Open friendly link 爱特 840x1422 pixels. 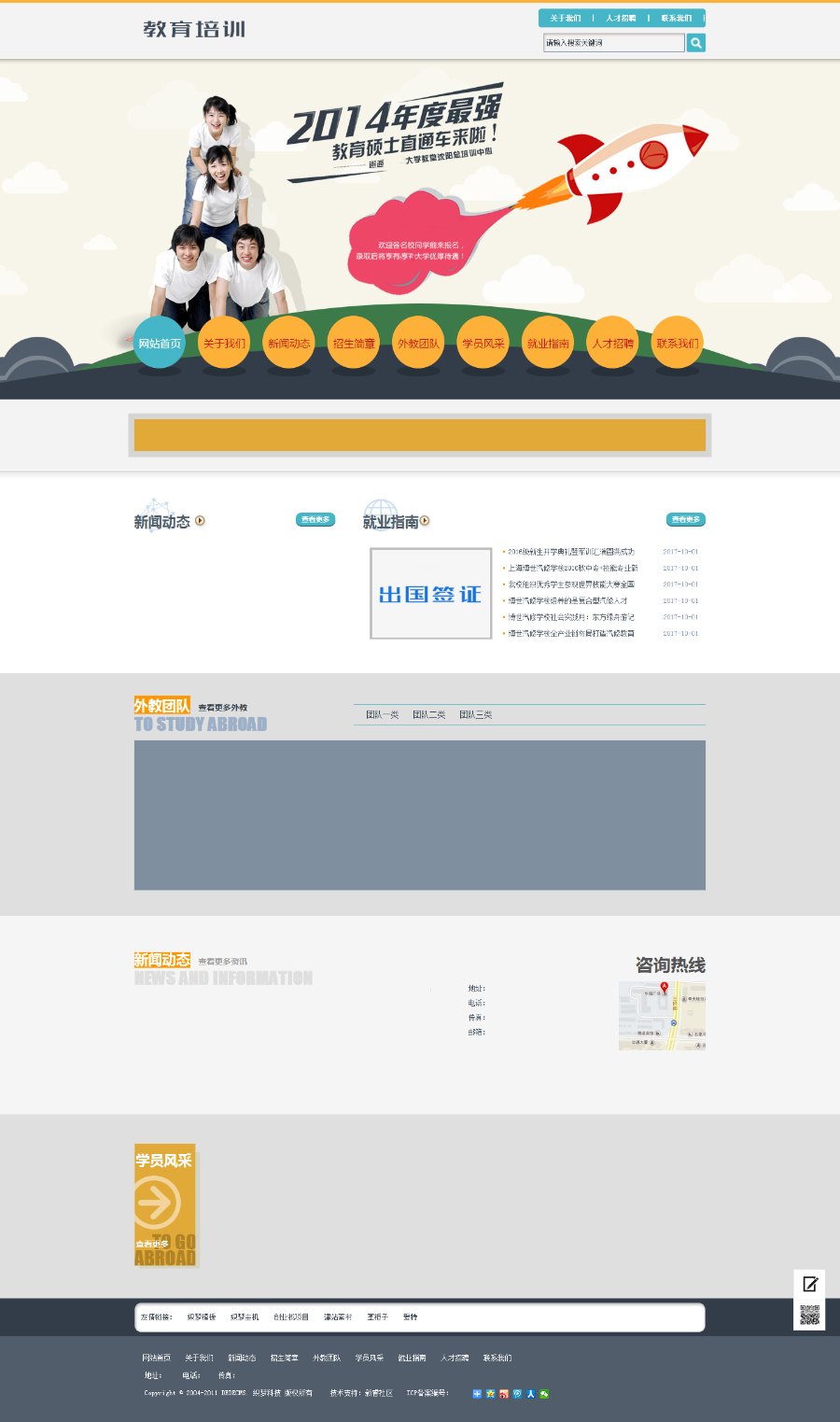(x=410, y=1316)
